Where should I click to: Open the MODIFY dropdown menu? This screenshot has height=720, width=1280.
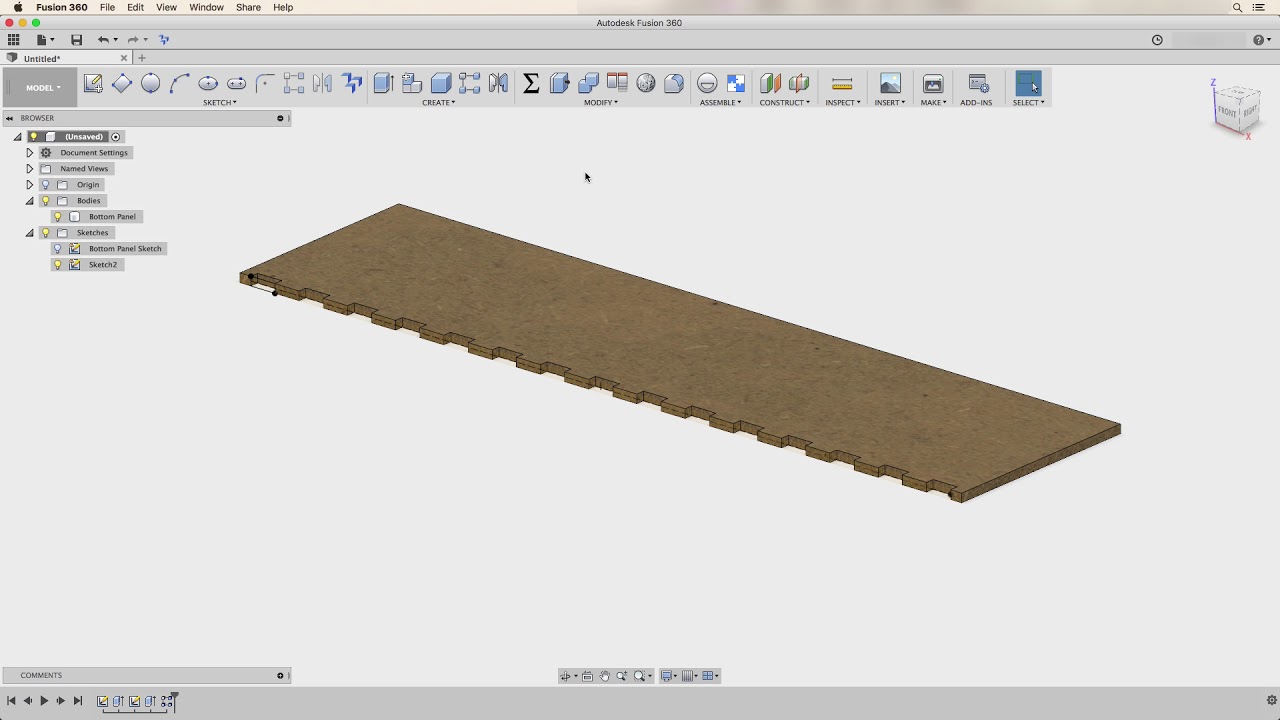pyautogui.click(x=601, y=102)
